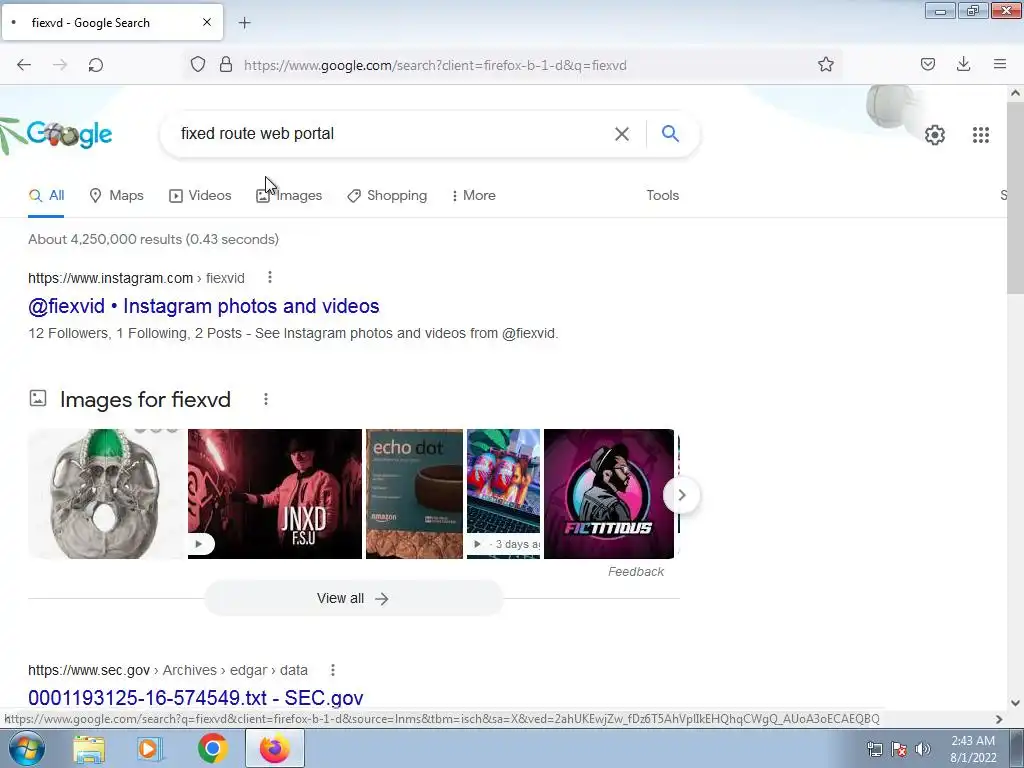1024x768 pixels.
Task: Focus the Google search input field
Action: pyautogui.click(x=392, y=134)
